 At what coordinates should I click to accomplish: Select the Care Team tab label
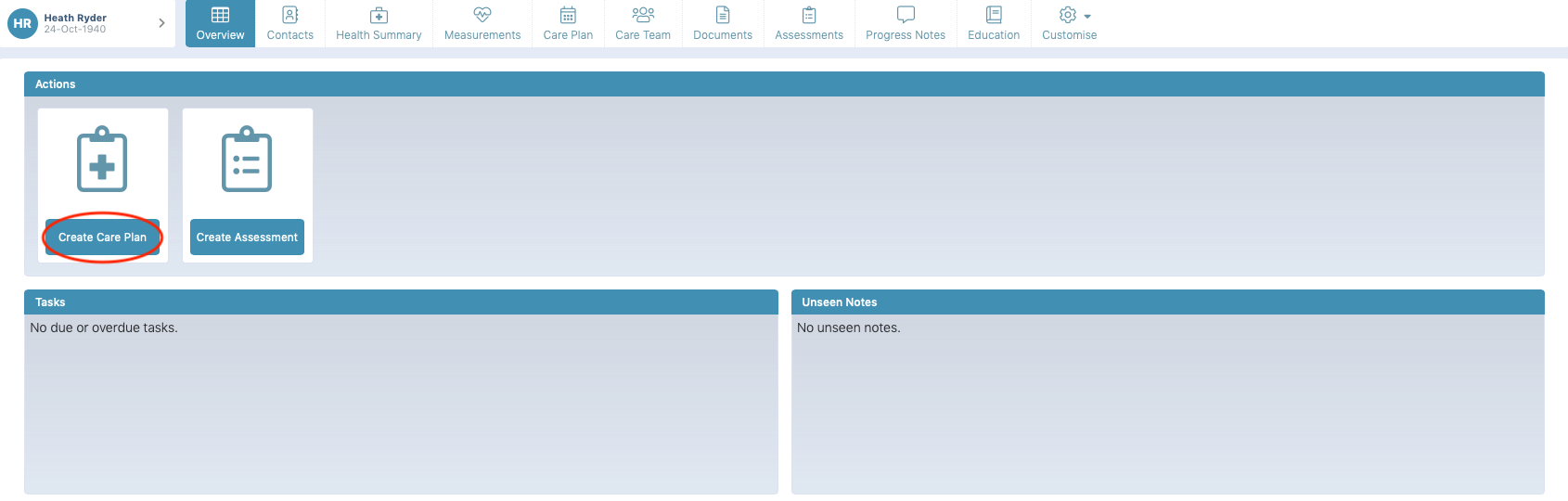click(x=643, y=35)
